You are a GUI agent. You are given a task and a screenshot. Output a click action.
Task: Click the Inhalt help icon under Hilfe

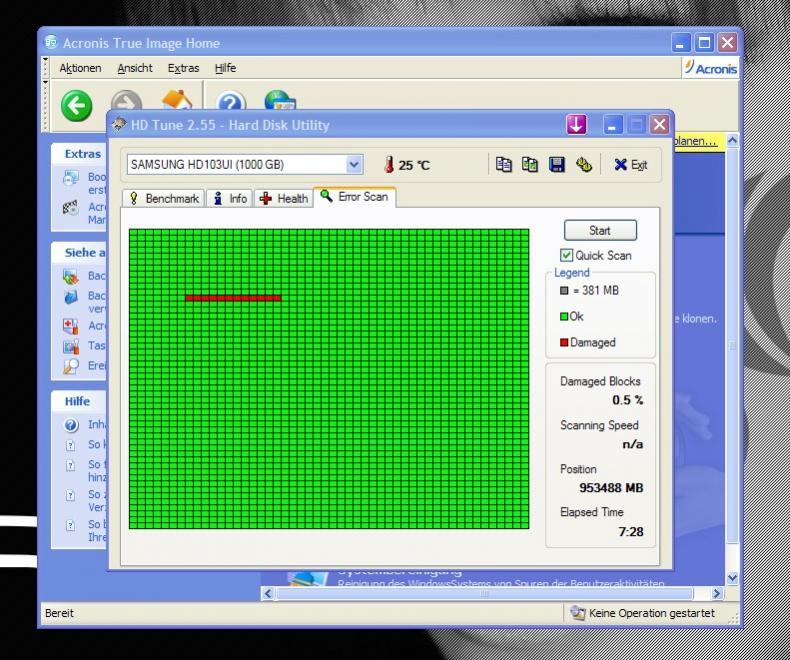[x=71, y=425]
